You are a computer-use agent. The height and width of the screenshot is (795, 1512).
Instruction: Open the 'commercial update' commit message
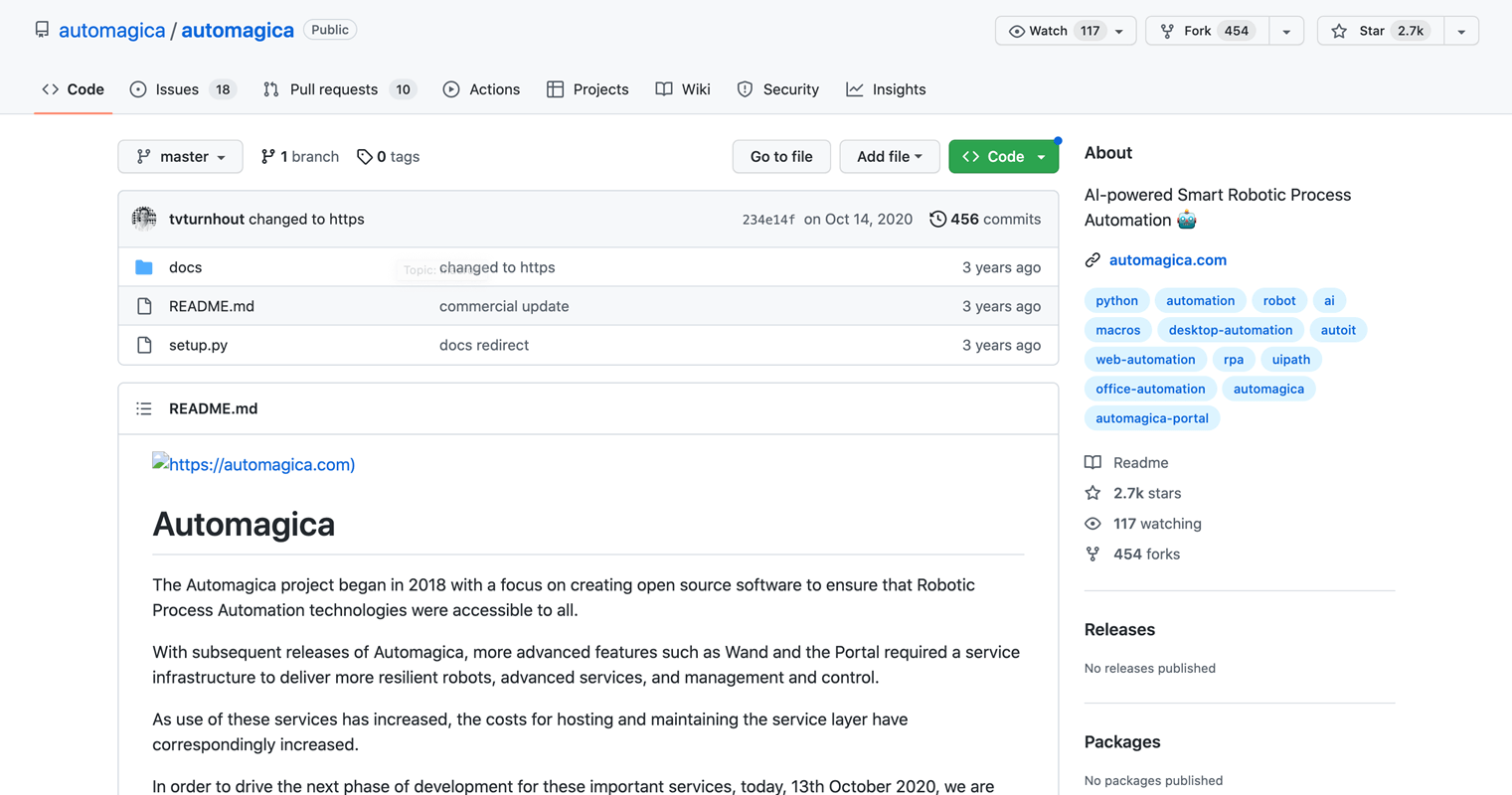[504, 306]
